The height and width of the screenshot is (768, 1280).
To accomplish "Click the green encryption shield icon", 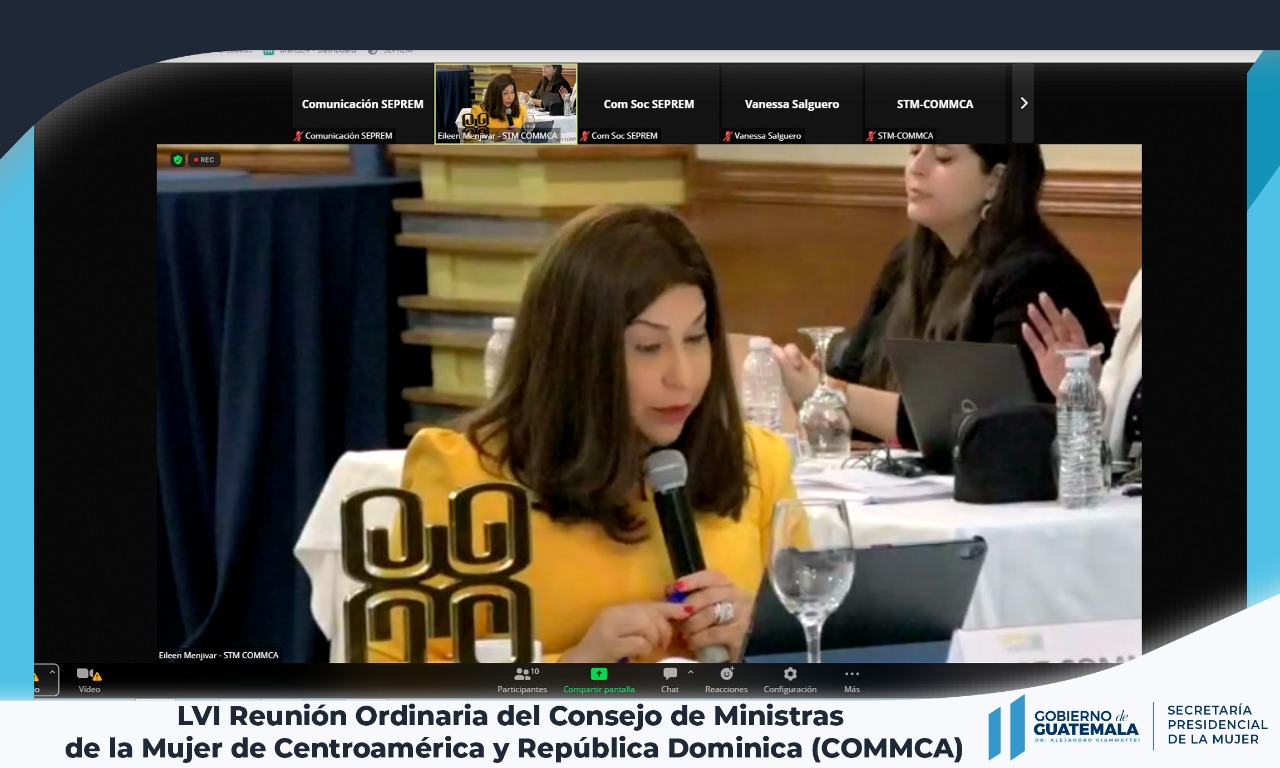I will click(178, 159).
